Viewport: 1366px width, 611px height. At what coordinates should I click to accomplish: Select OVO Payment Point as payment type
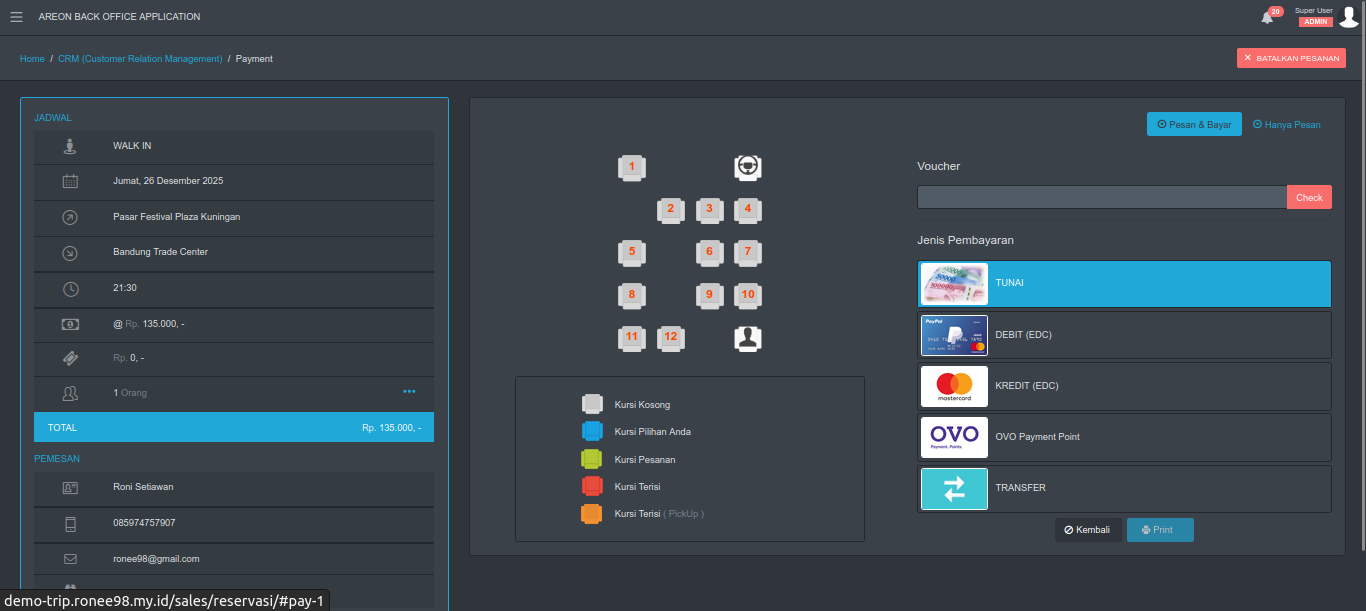(x=1123, y=437)
